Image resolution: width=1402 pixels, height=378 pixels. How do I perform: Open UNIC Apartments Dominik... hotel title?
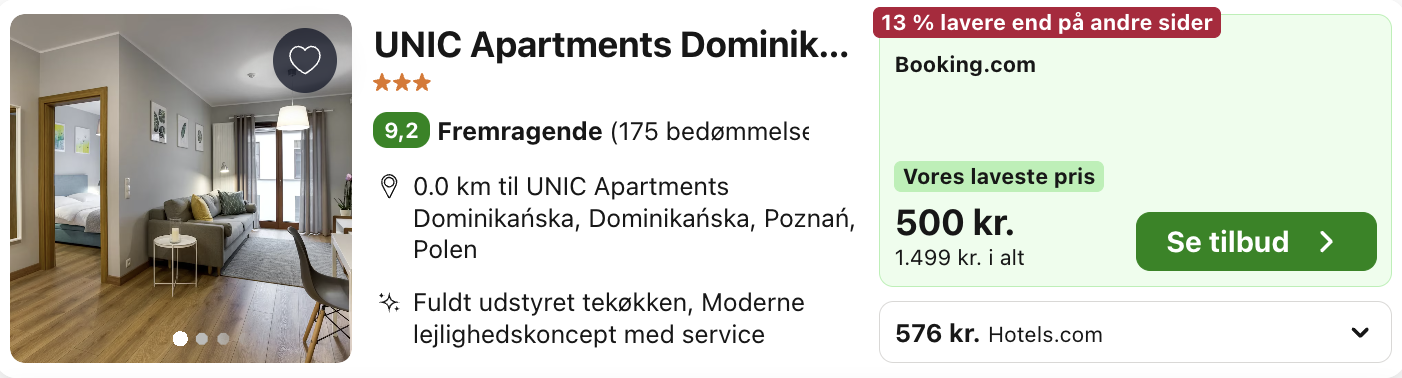(610, 45)
